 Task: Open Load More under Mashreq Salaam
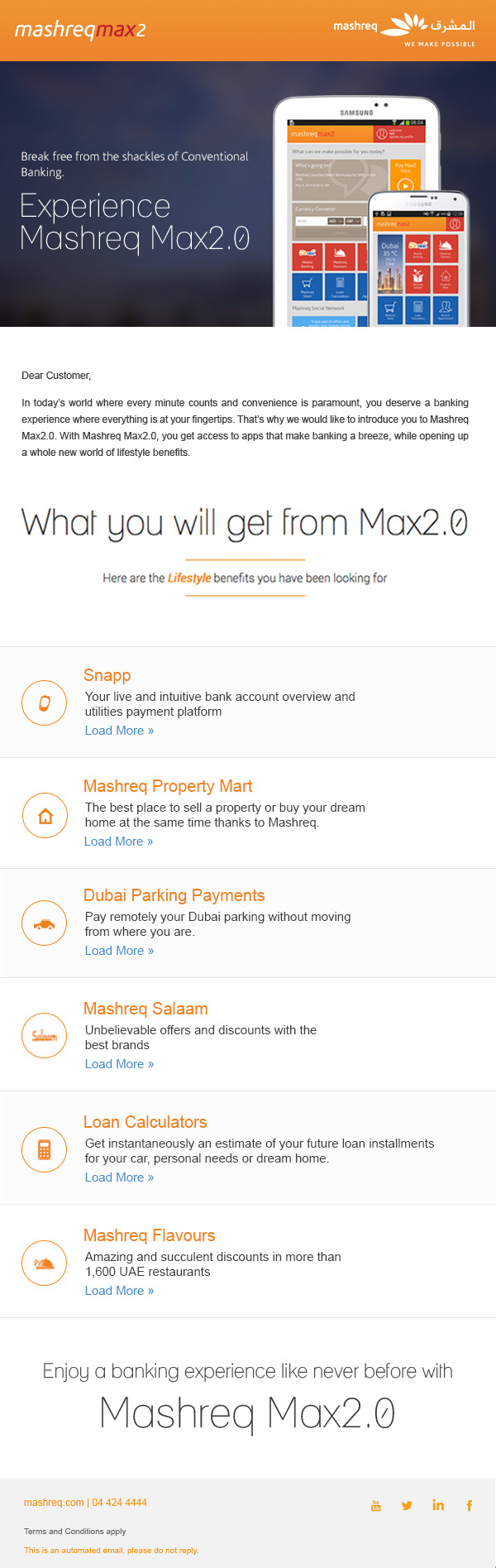pos(119,1064)
